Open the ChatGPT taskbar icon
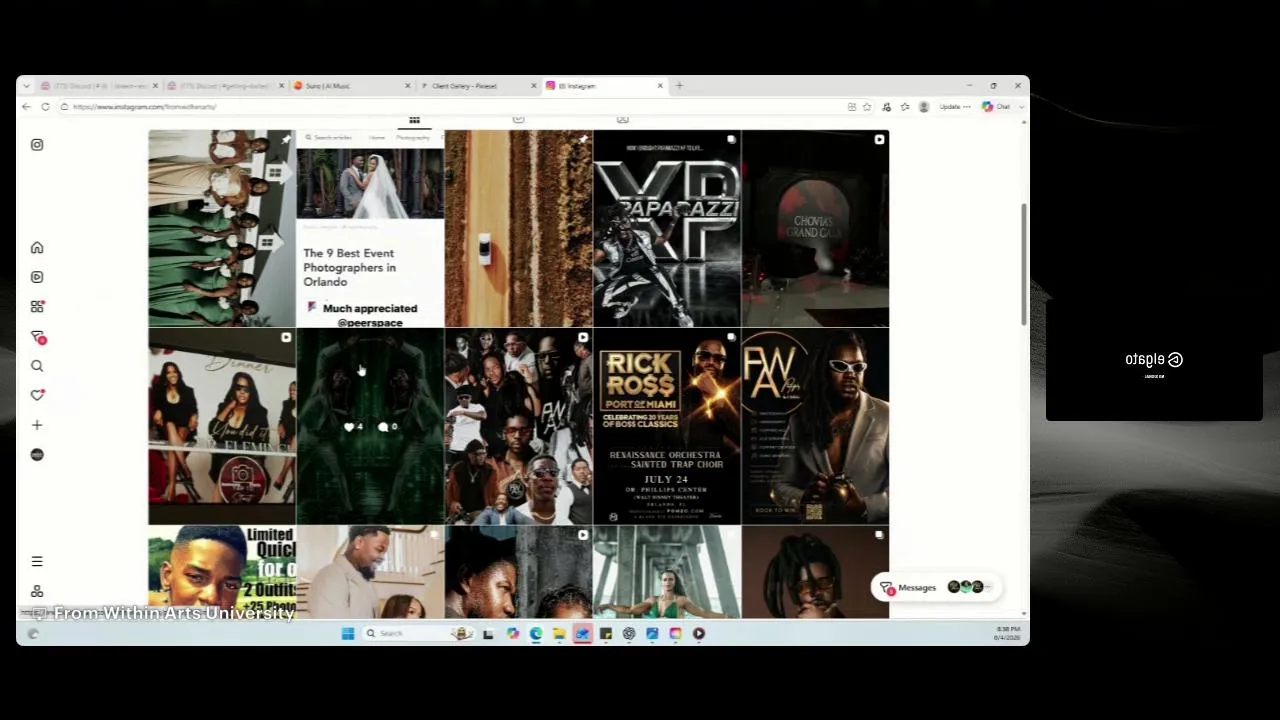This screenshot has height=720, width=1280. [x=629, y=633]
